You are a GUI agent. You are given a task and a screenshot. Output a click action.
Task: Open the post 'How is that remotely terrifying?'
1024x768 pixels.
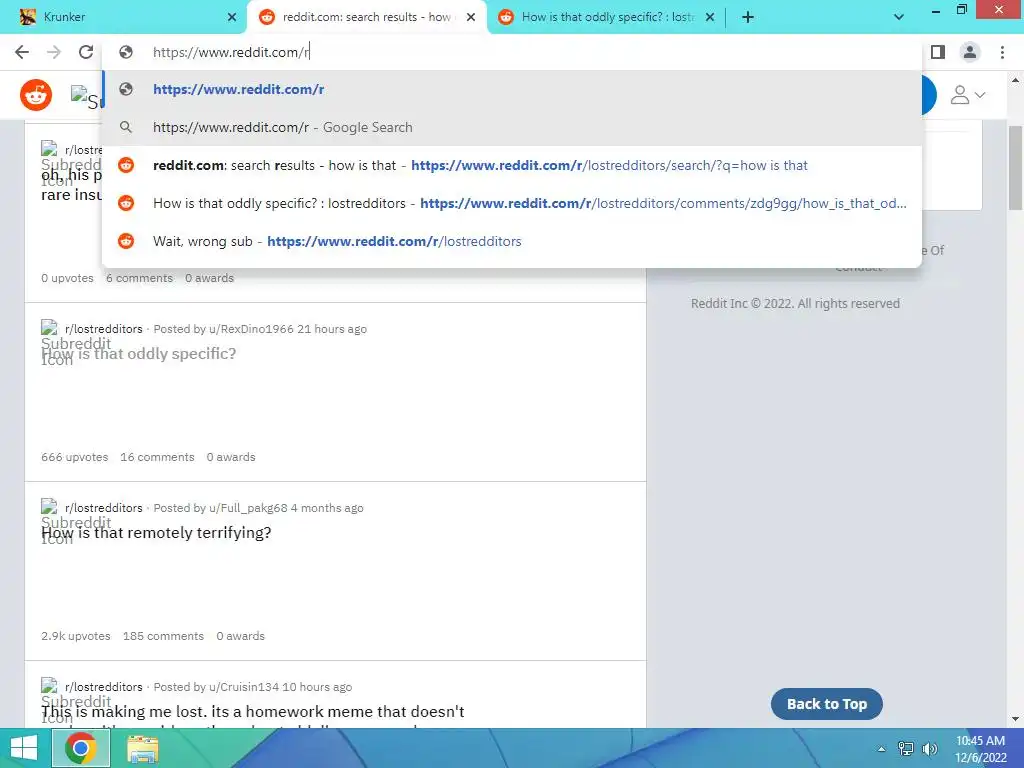tap(156, 533)
